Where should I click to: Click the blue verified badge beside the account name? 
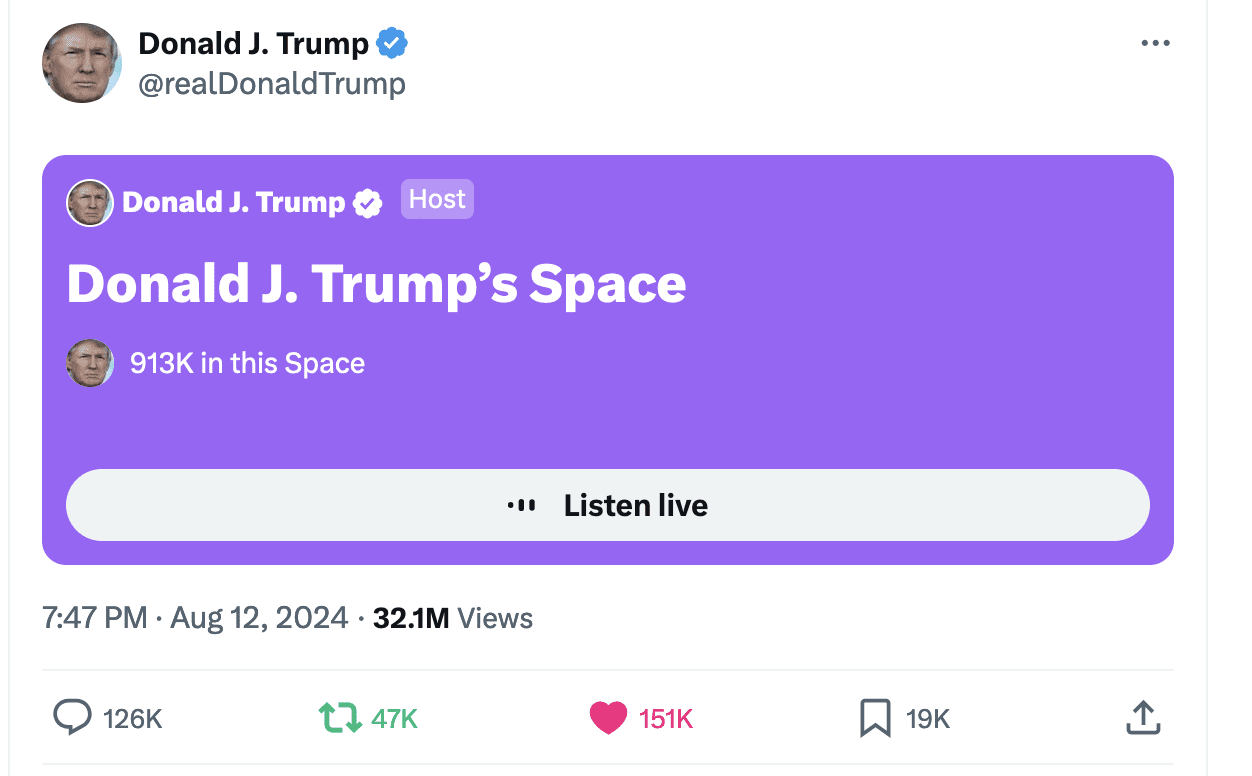(x=392, y=44)
